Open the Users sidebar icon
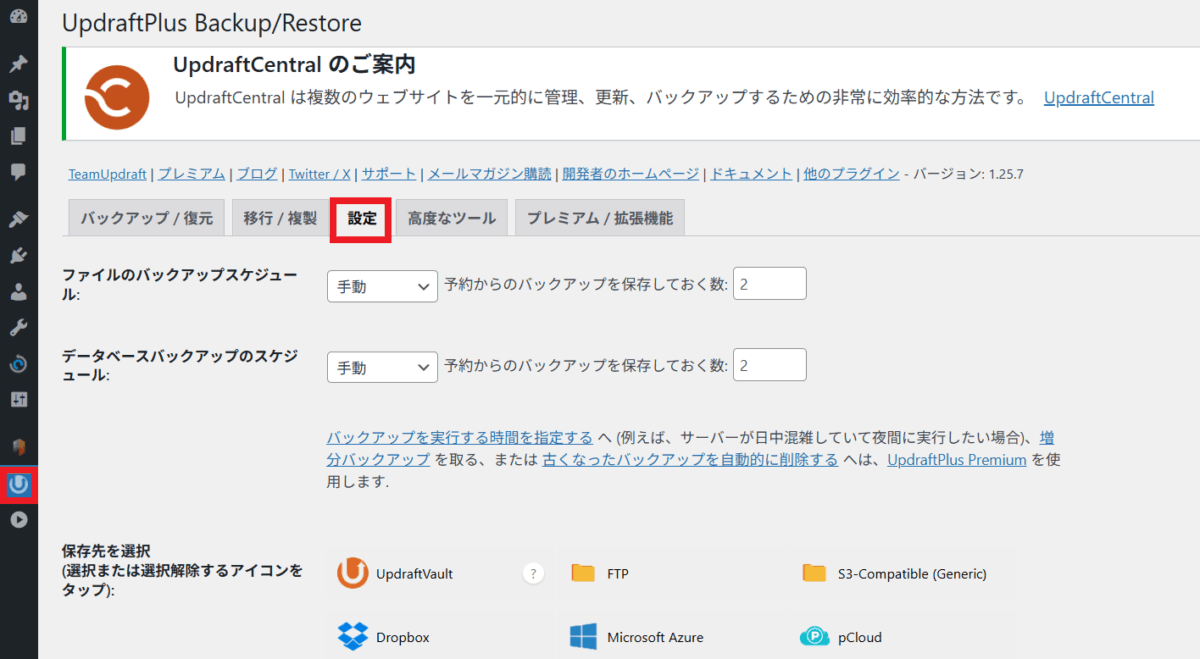 18,292
